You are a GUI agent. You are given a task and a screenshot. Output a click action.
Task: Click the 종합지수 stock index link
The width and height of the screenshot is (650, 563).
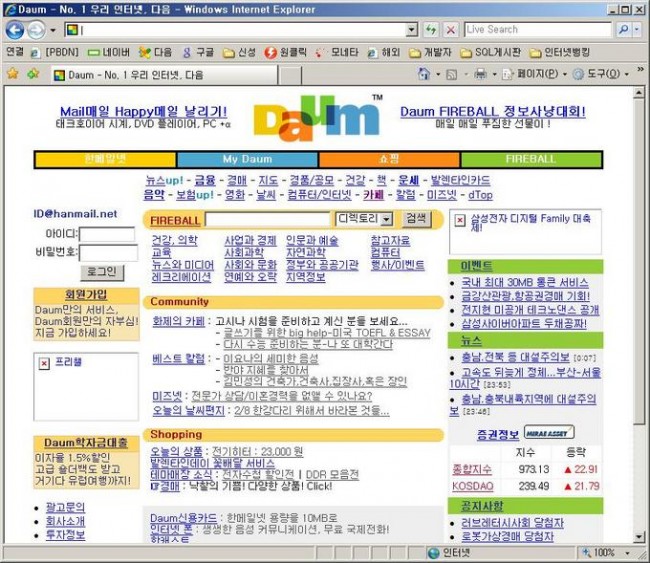[472, 470]
